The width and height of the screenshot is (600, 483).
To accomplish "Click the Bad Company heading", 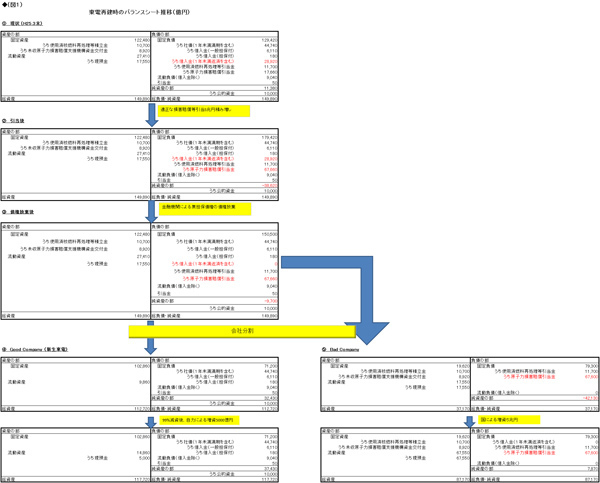I will tap(340, 349).
